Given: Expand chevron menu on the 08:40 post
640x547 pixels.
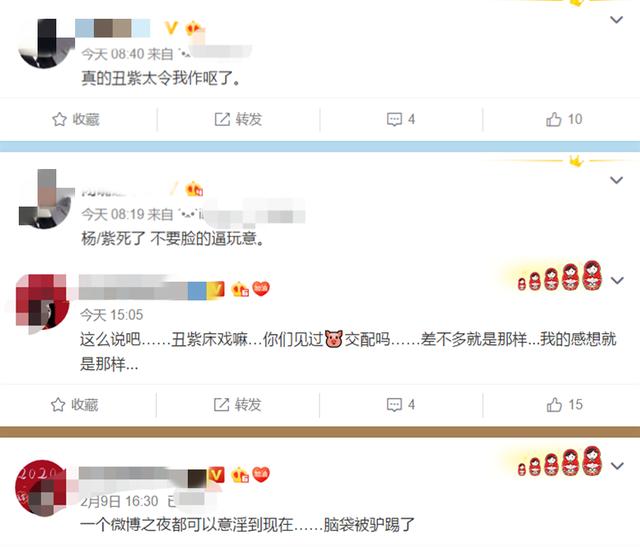Looking at the screenshot, I should click(616, 19).
